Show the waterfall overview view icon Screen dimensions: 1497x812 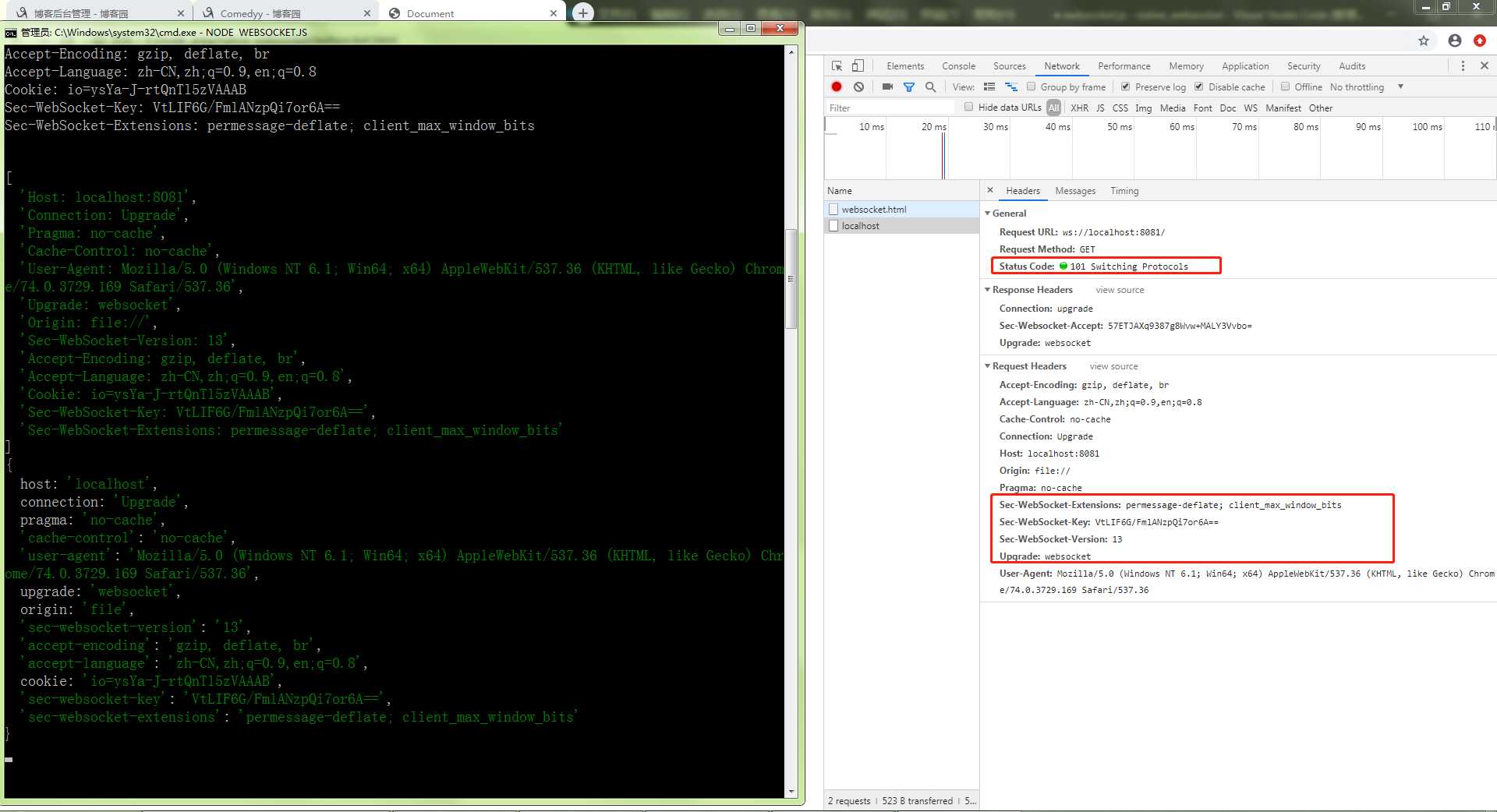[1011, 86]
